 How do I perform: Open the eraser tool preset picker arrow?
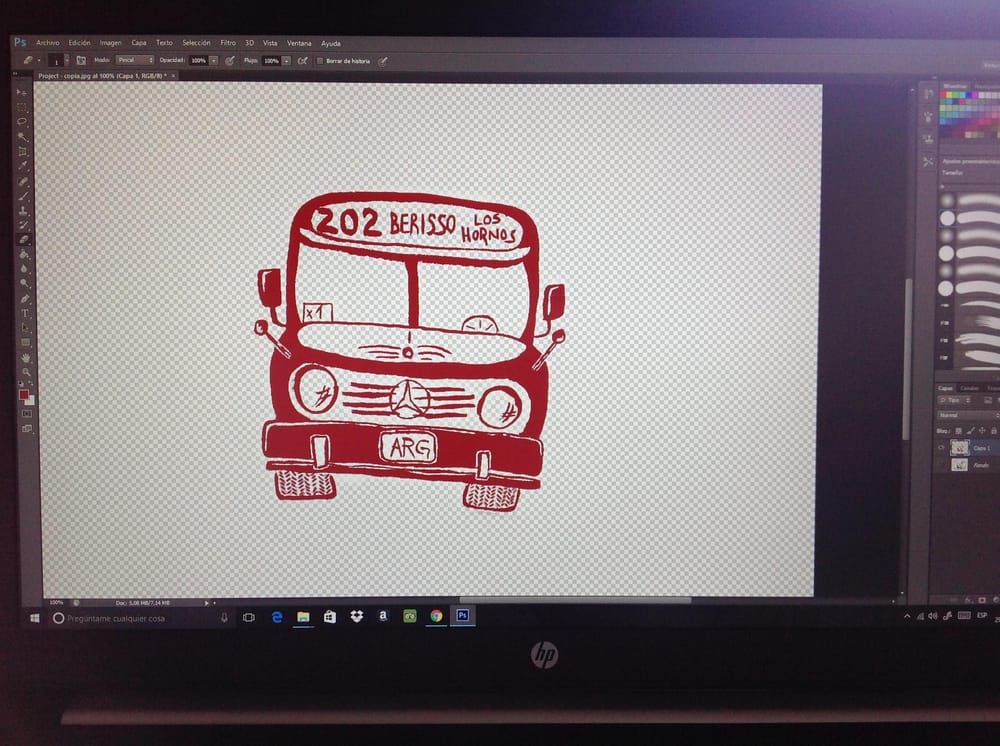tap(39, 61)
